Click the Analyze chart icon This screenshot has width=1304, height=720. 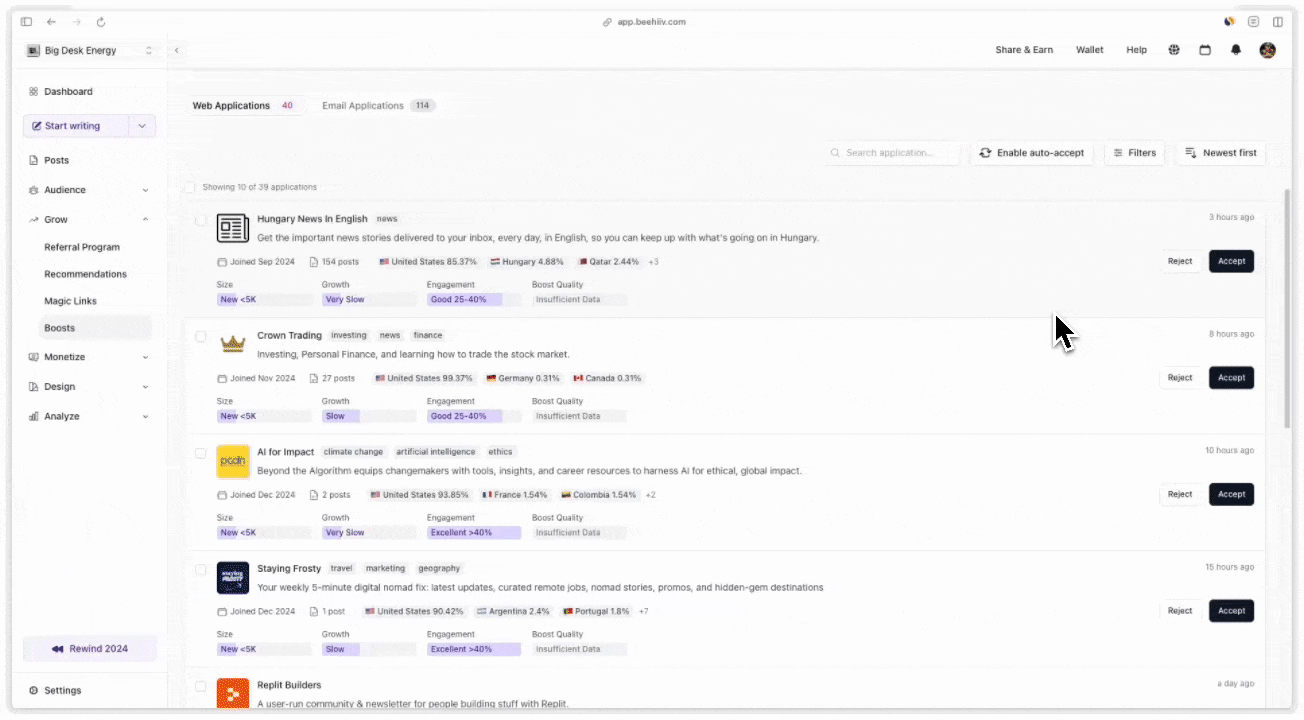(x=33, y=416)
